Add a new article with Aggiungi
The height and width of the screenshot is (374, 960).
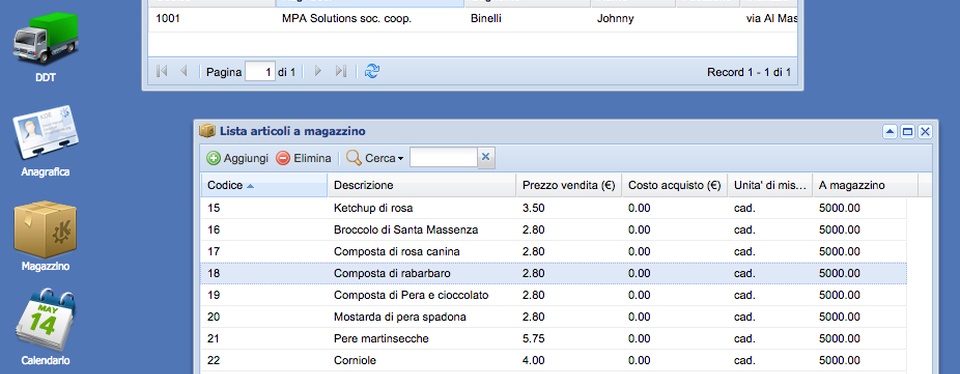(238, 159)
